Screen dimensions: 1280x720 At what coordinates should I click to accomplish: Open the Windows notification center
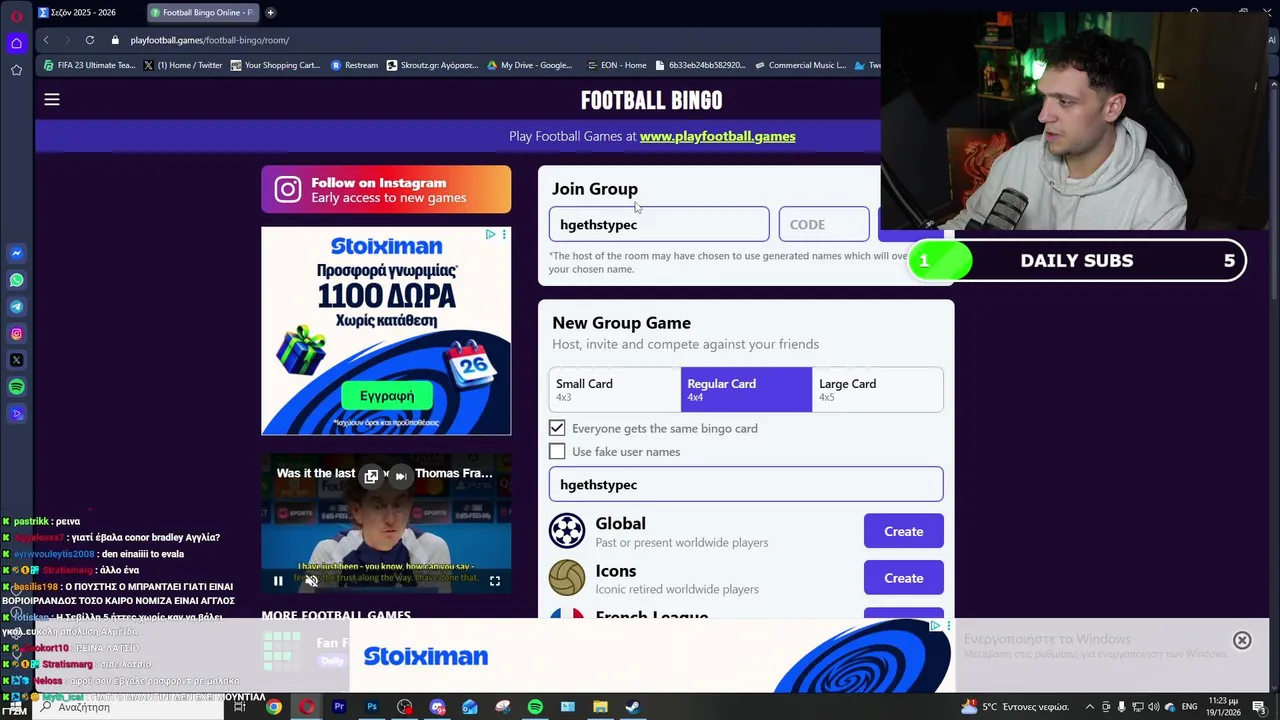(x=1259, y=707)
